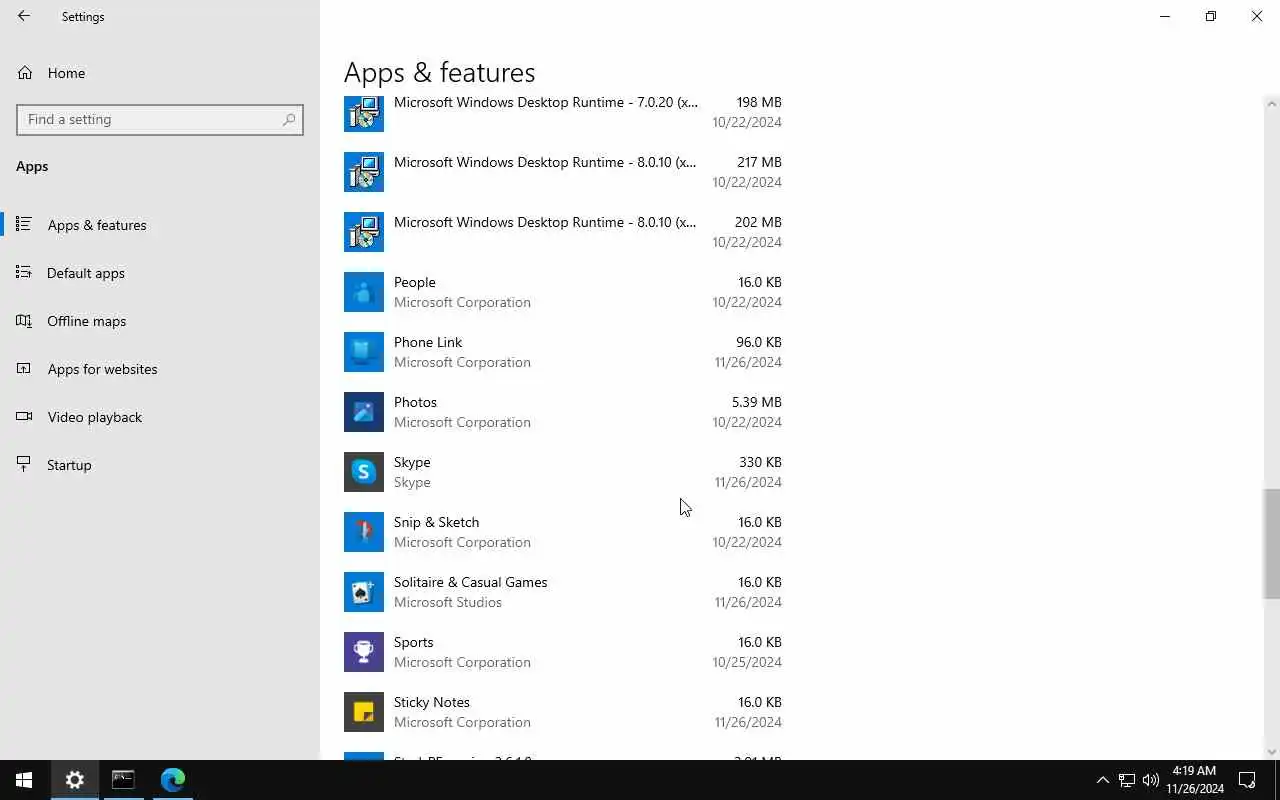Click the People app icon
Image resolution: width=1280 pixels, height=800 pixels.
pyautogui.click(x=364, y=292)
